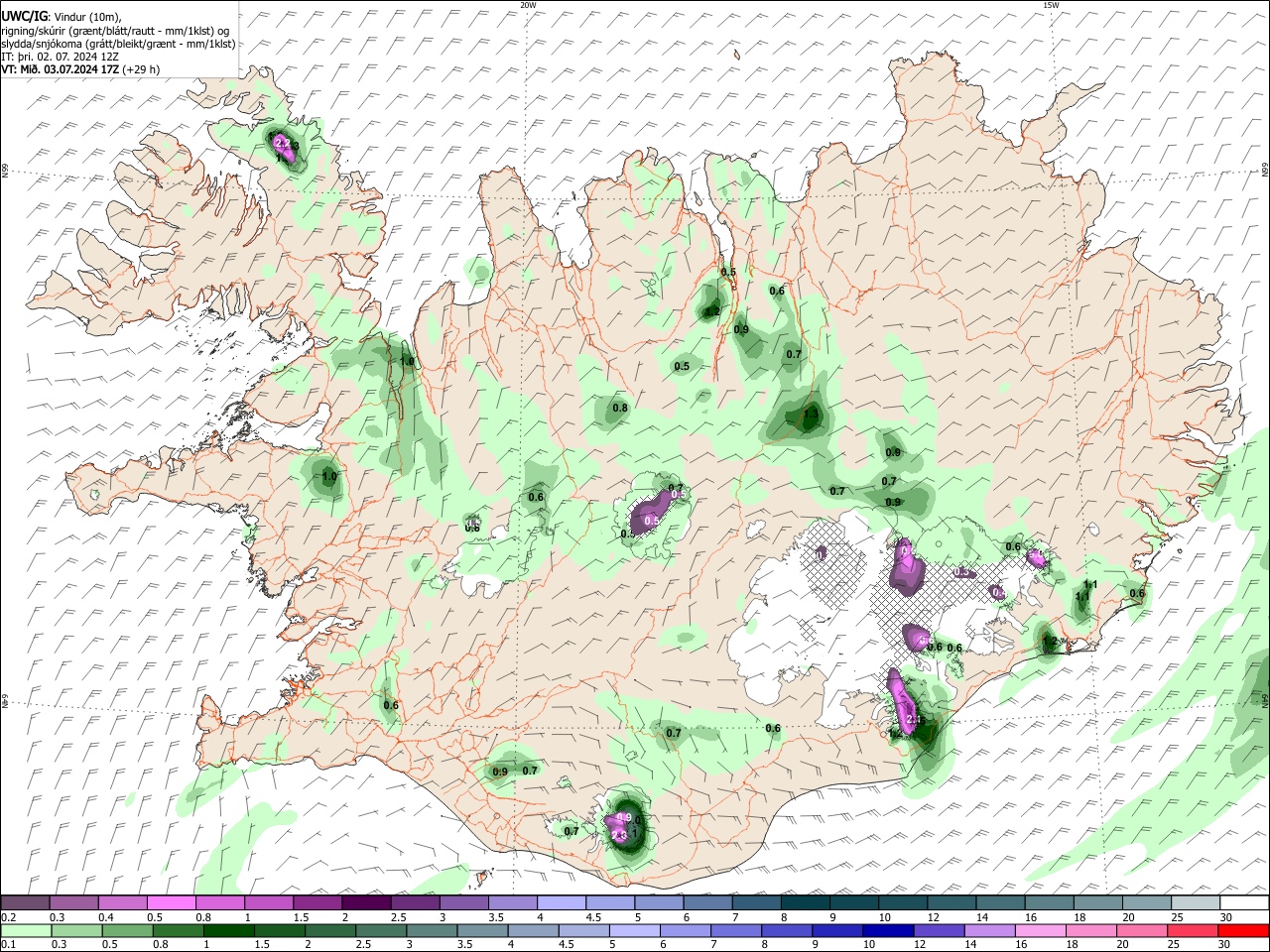
Task: Click the '2.1' precipitation value near the southeast coast
Action: [x=915, y=720]
